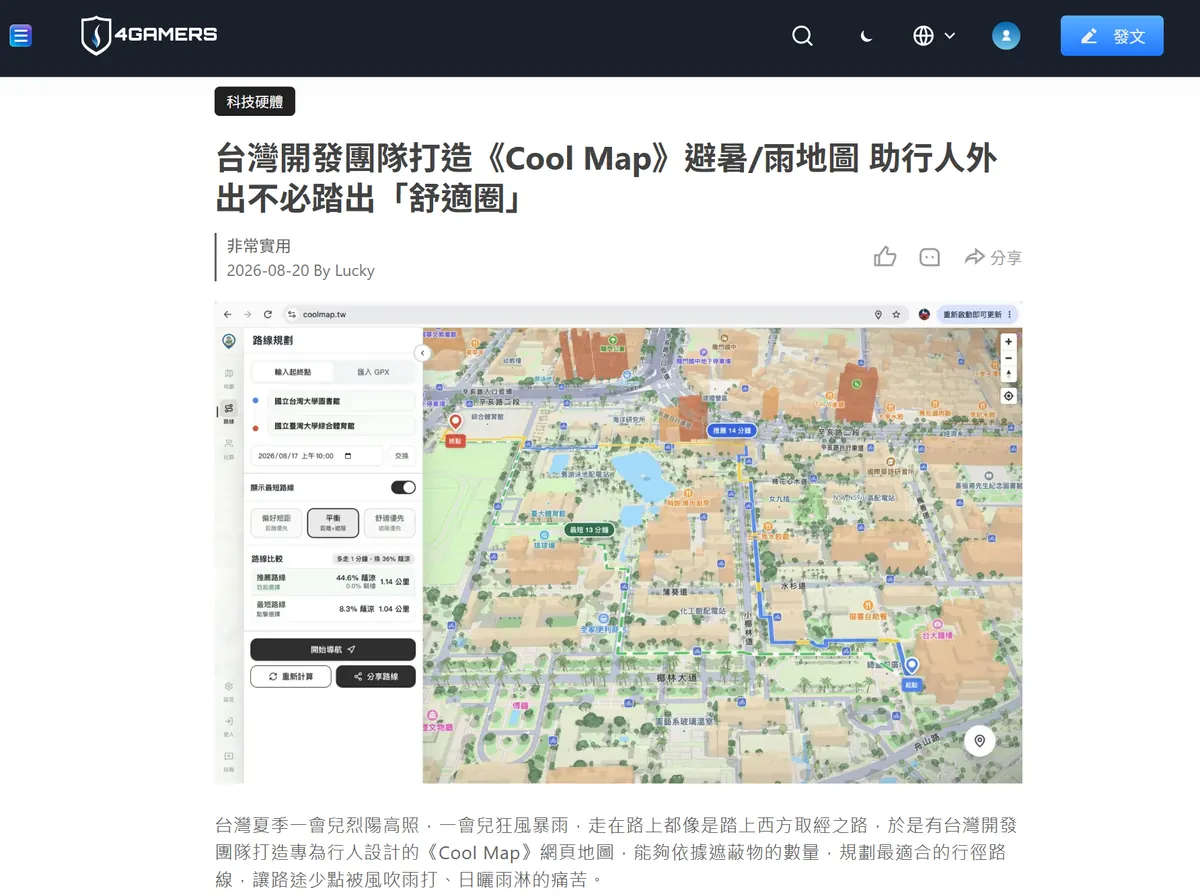Open the 科技硬體 category tag
The image size is (1200, 895).
[255, 102]
